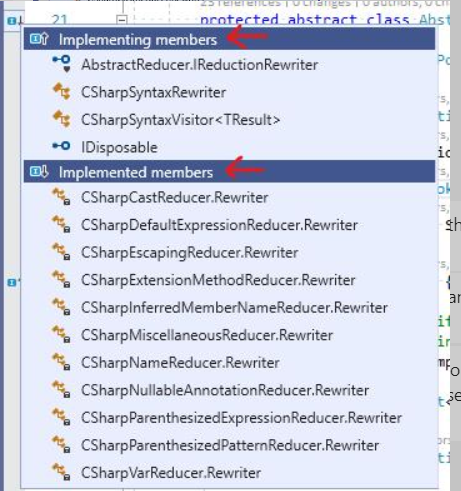Open CSharpInferredMemberNameReducer.Rewriter
Image resolution: width=461 pixels, height=491 pixels.
pyautogui.click(x=234, y=307)
